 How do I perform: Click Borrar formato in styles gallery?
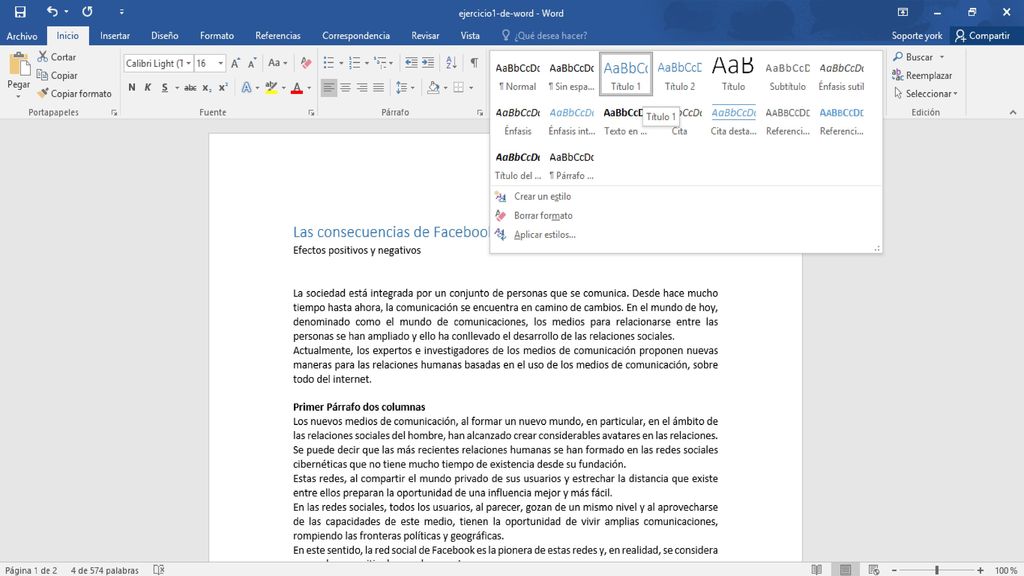coord(543,216)
